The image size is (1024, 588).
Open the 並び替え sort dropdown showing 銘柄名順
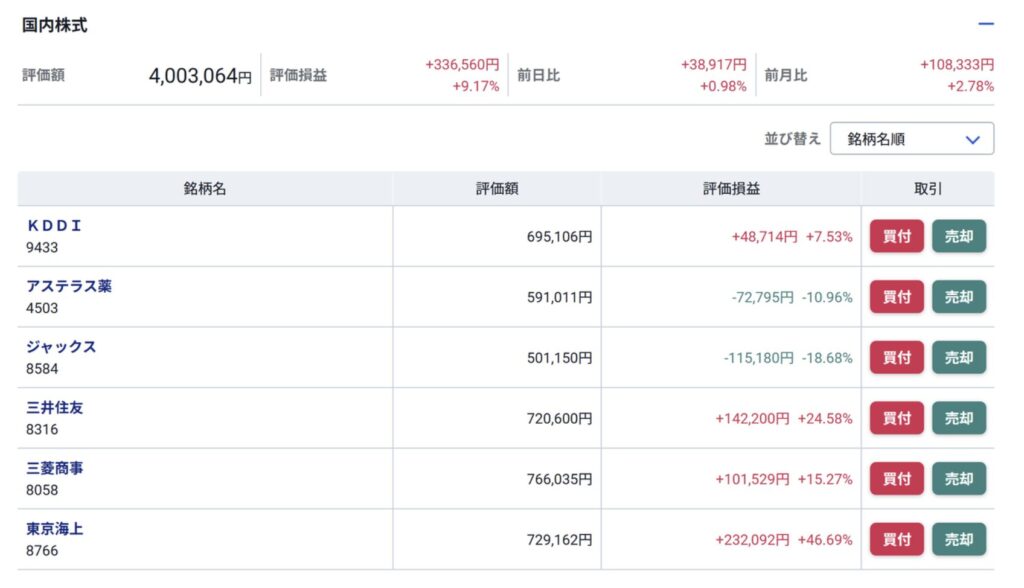(x=912, y=139)
